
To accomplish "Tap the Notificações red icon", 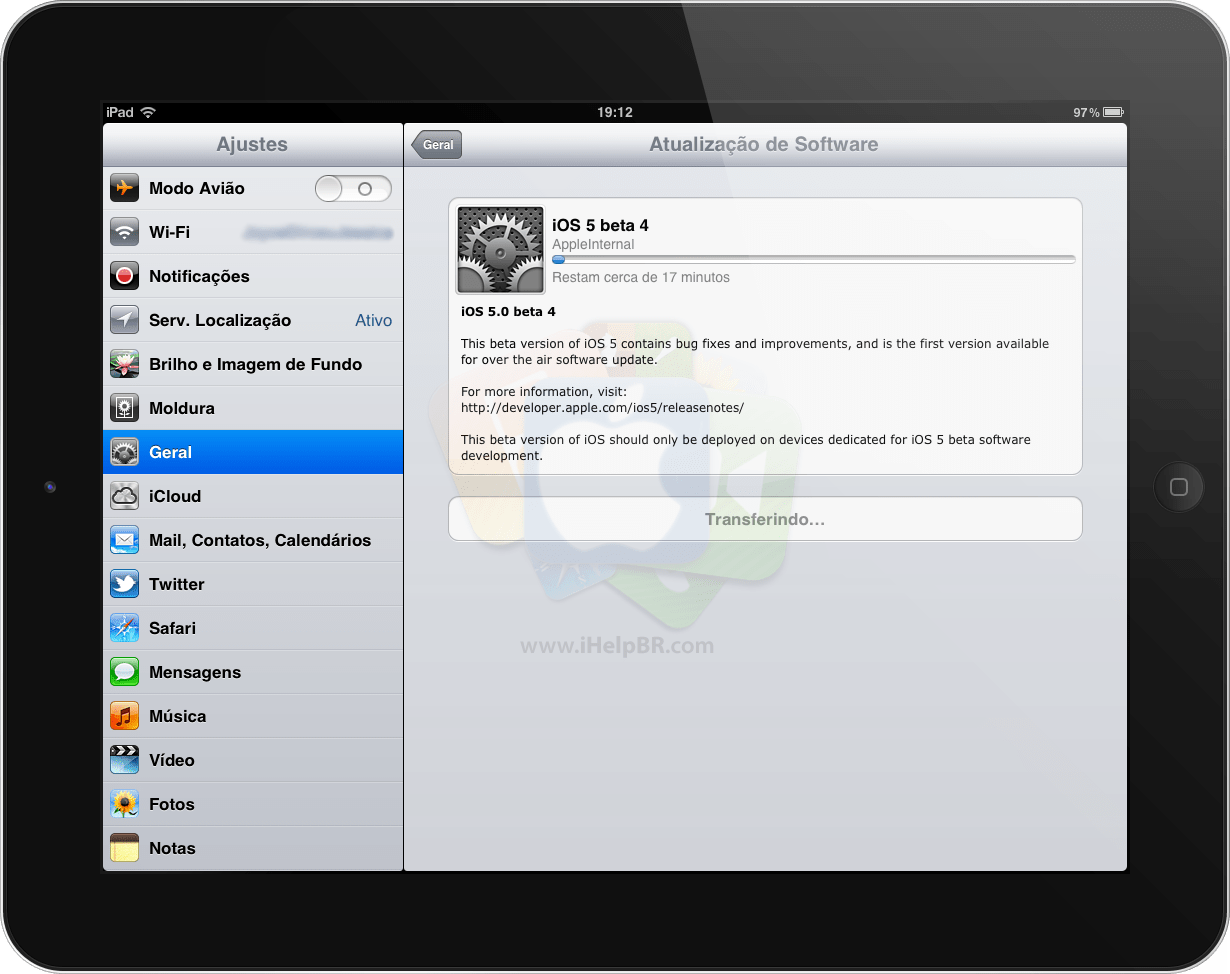I will 124,276.
